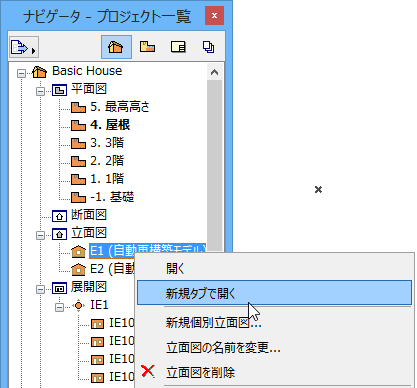Click the IE1 marker group icon
Screen dimensions: 417x388
click(x=78, y=305)
